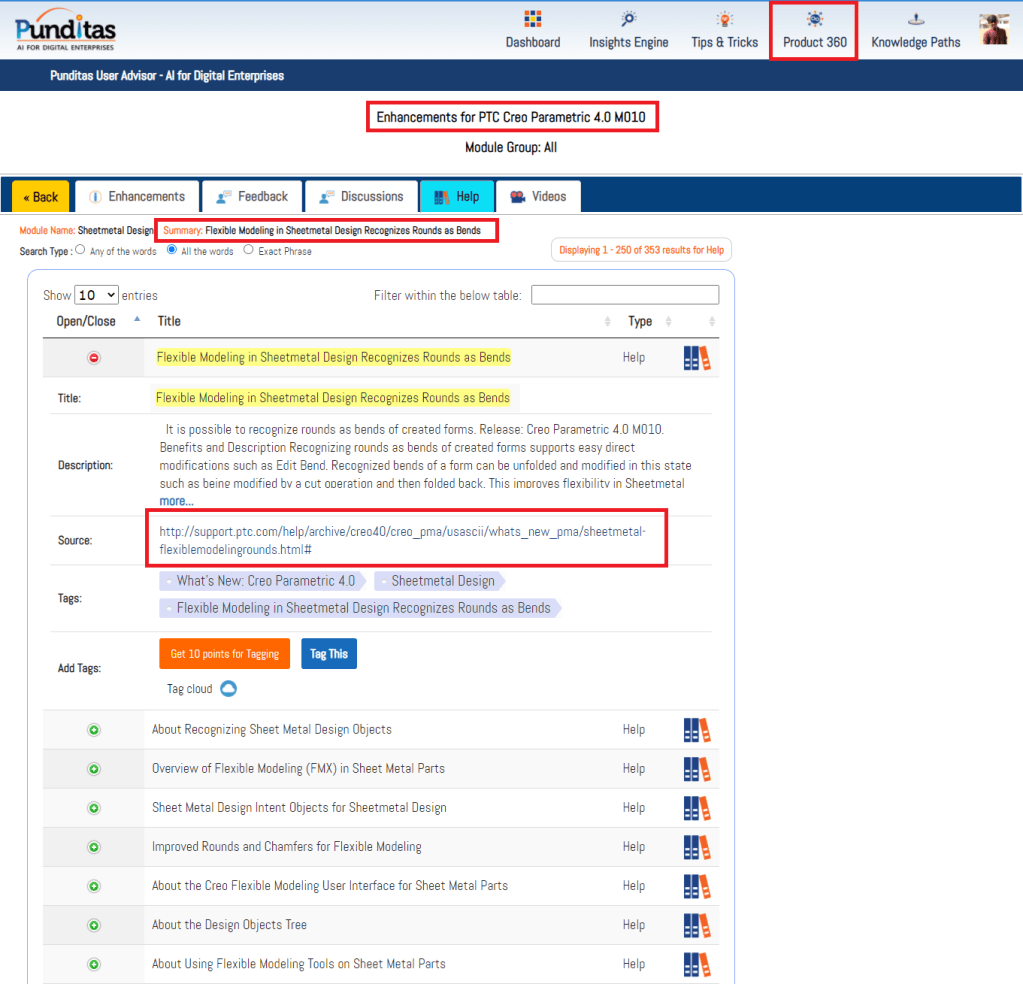This screenshot has width=1023, height=984.
Task: Open the Insights Engine icon
Action: click(x=628, y=19)
